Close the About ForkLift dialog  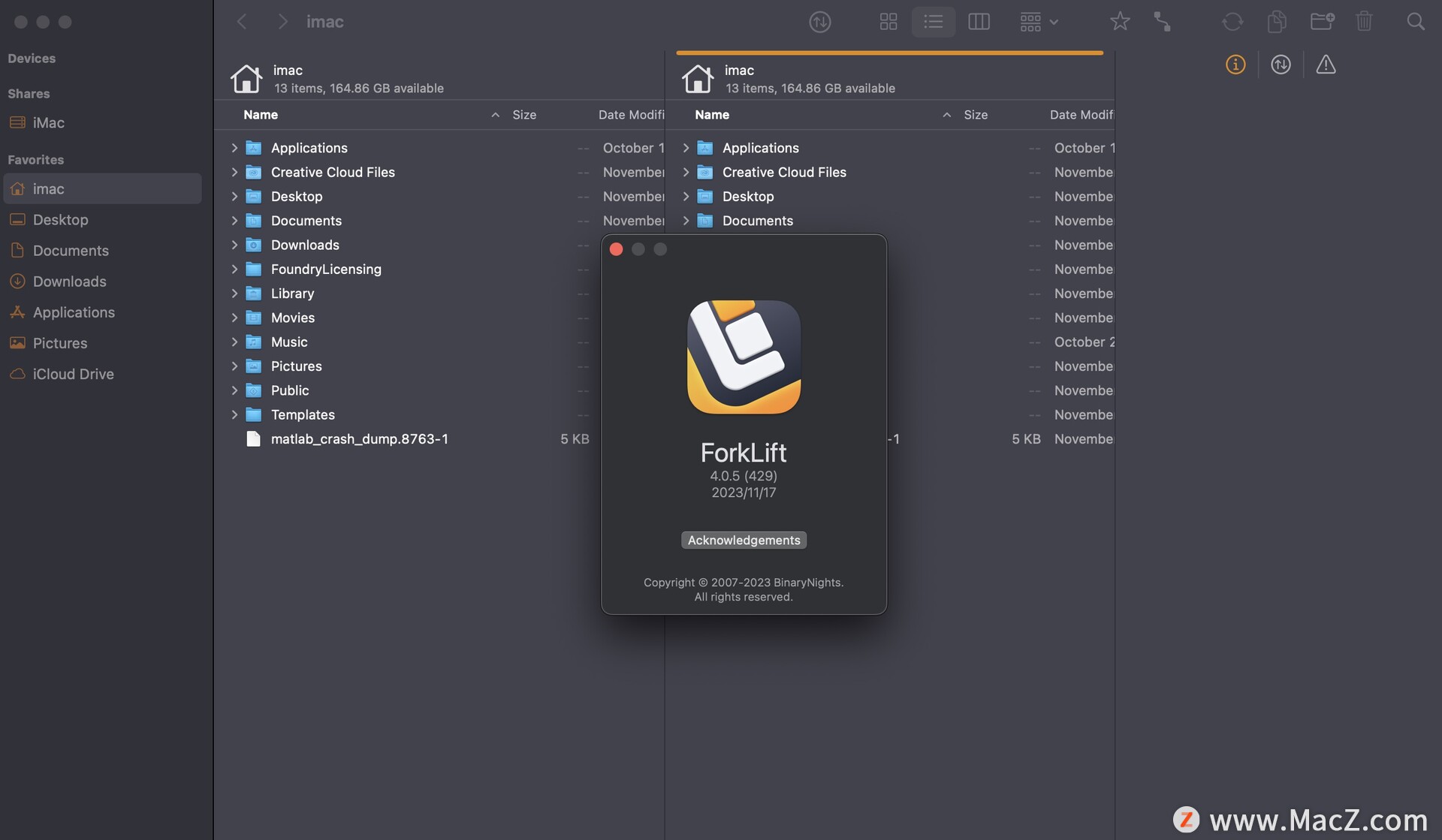616,249
